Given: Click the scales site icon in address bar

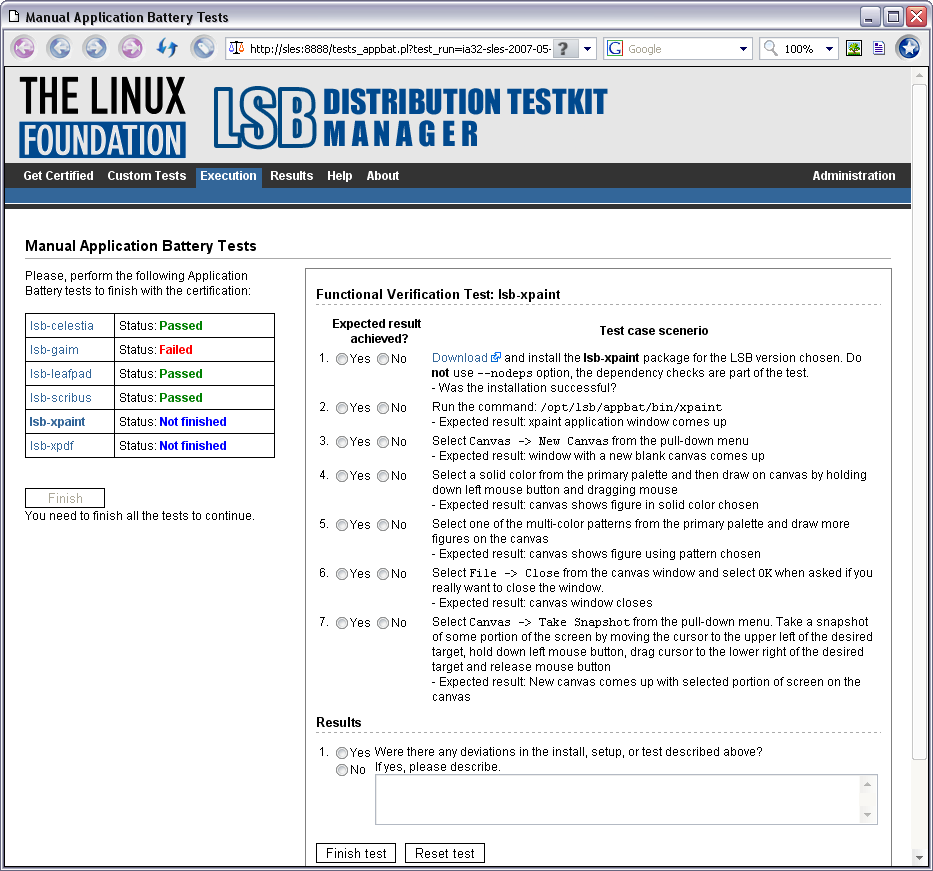Looking at the screenshot, I should (237, 48).
